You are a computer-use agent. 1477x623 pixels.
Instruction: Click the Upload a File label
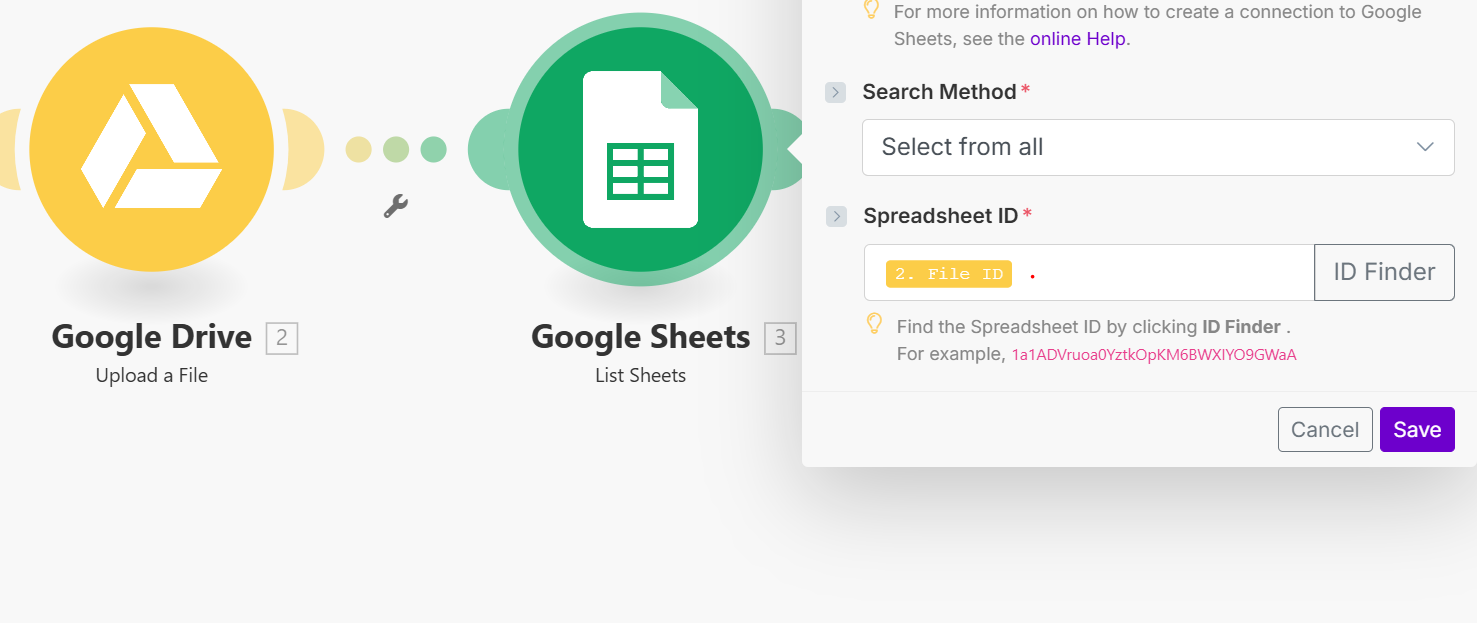pos(152,376)
